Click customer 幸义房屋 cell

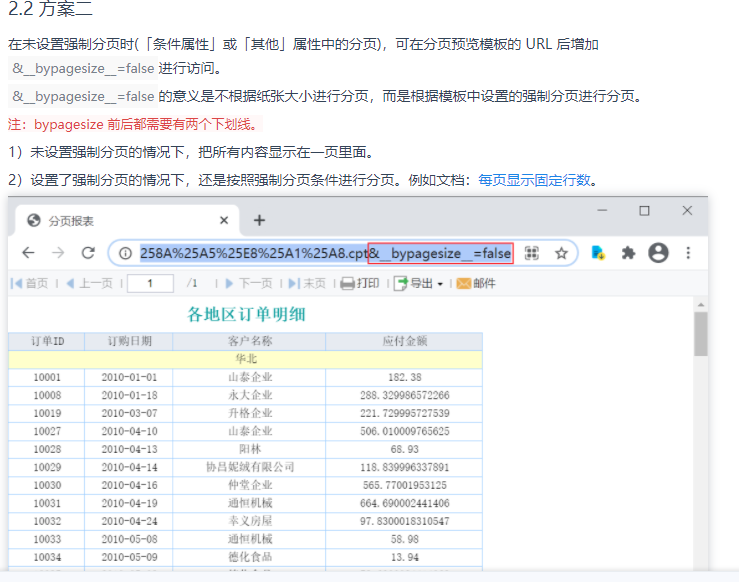[249, 521]
